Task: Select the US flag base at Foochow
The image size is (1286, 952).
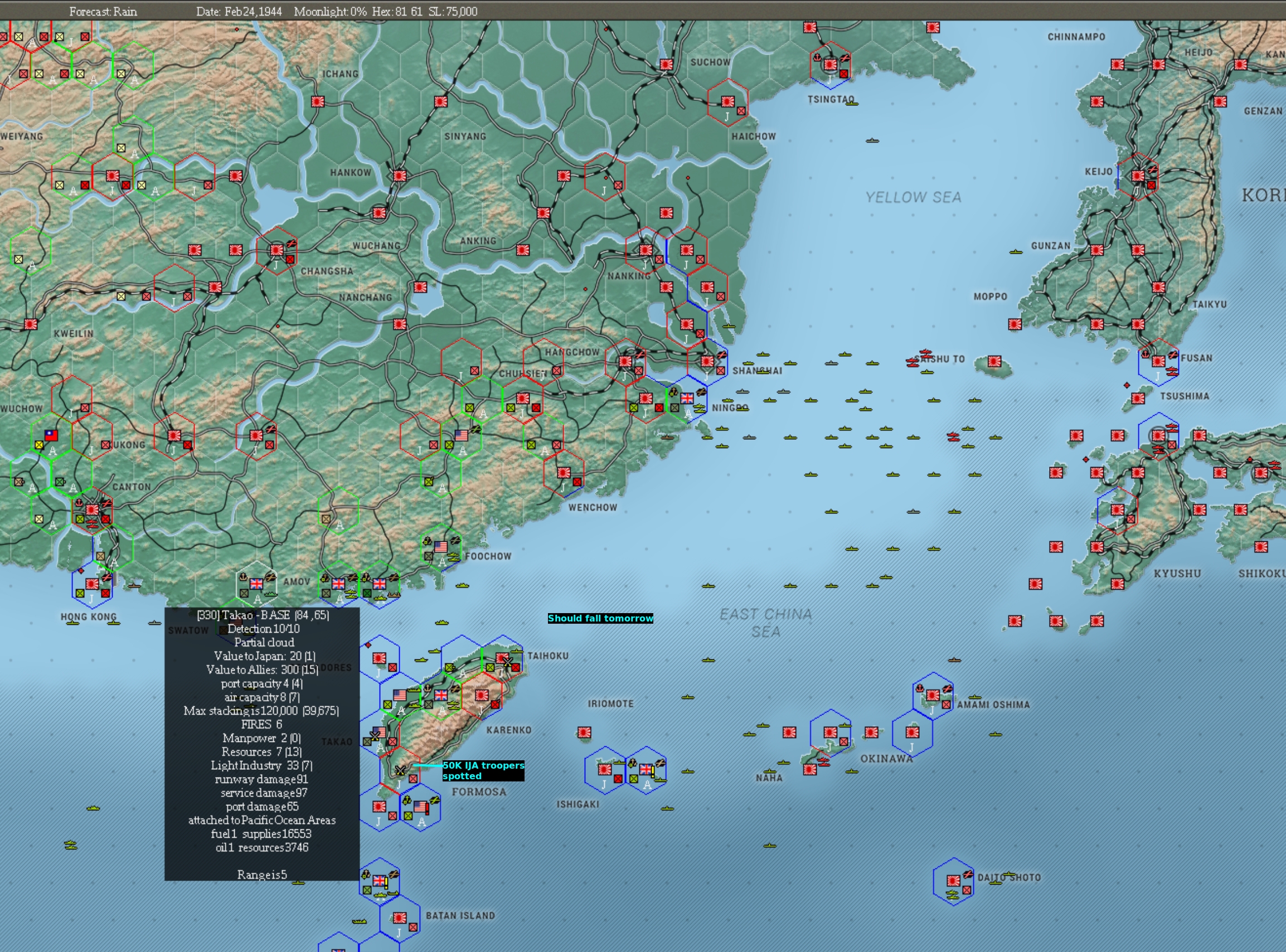Action: [x=441, y=546]
